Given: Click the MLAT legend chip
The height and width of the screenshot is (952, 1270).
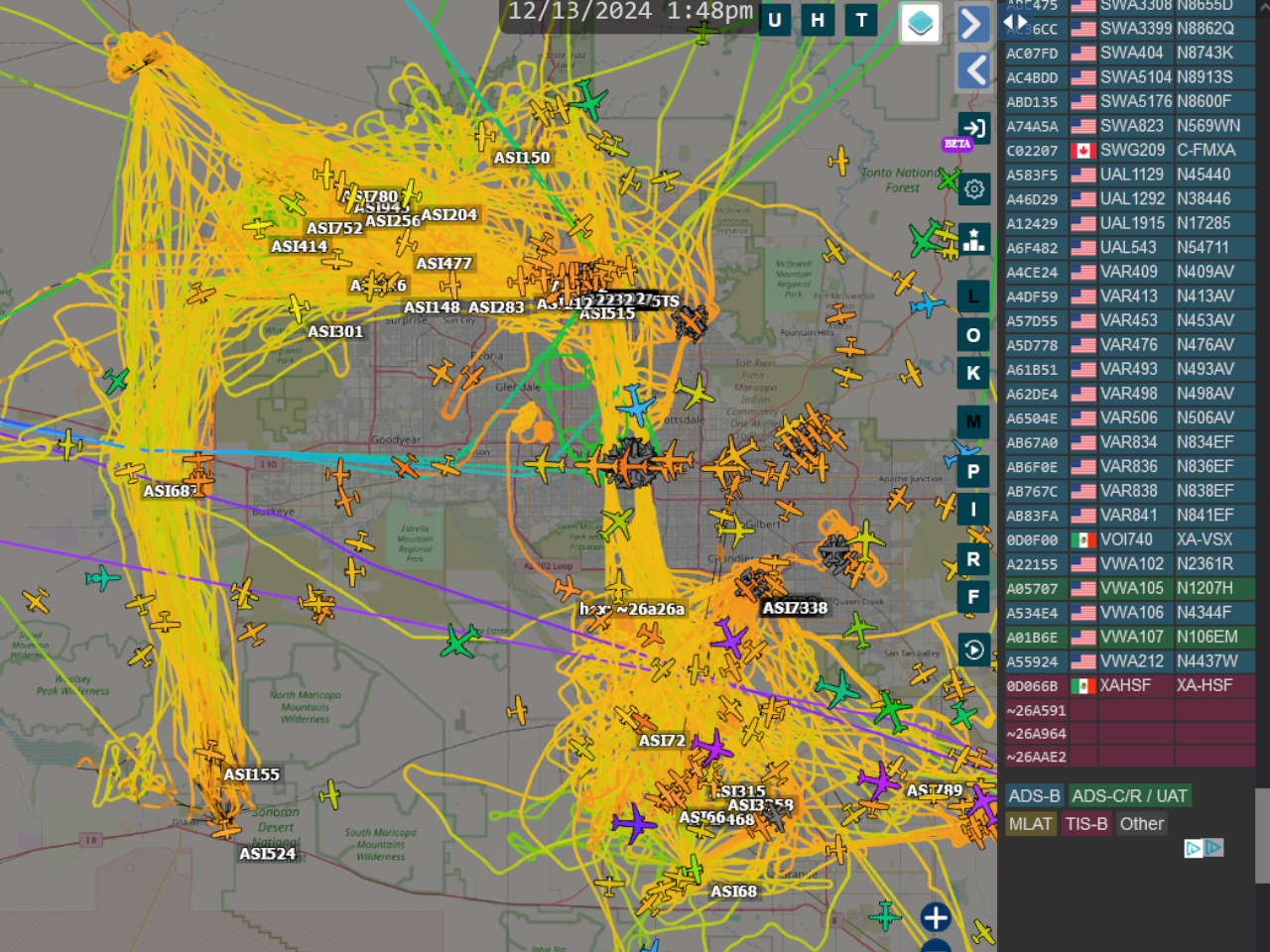Looking at the screenshot, I should (1031, 824).
